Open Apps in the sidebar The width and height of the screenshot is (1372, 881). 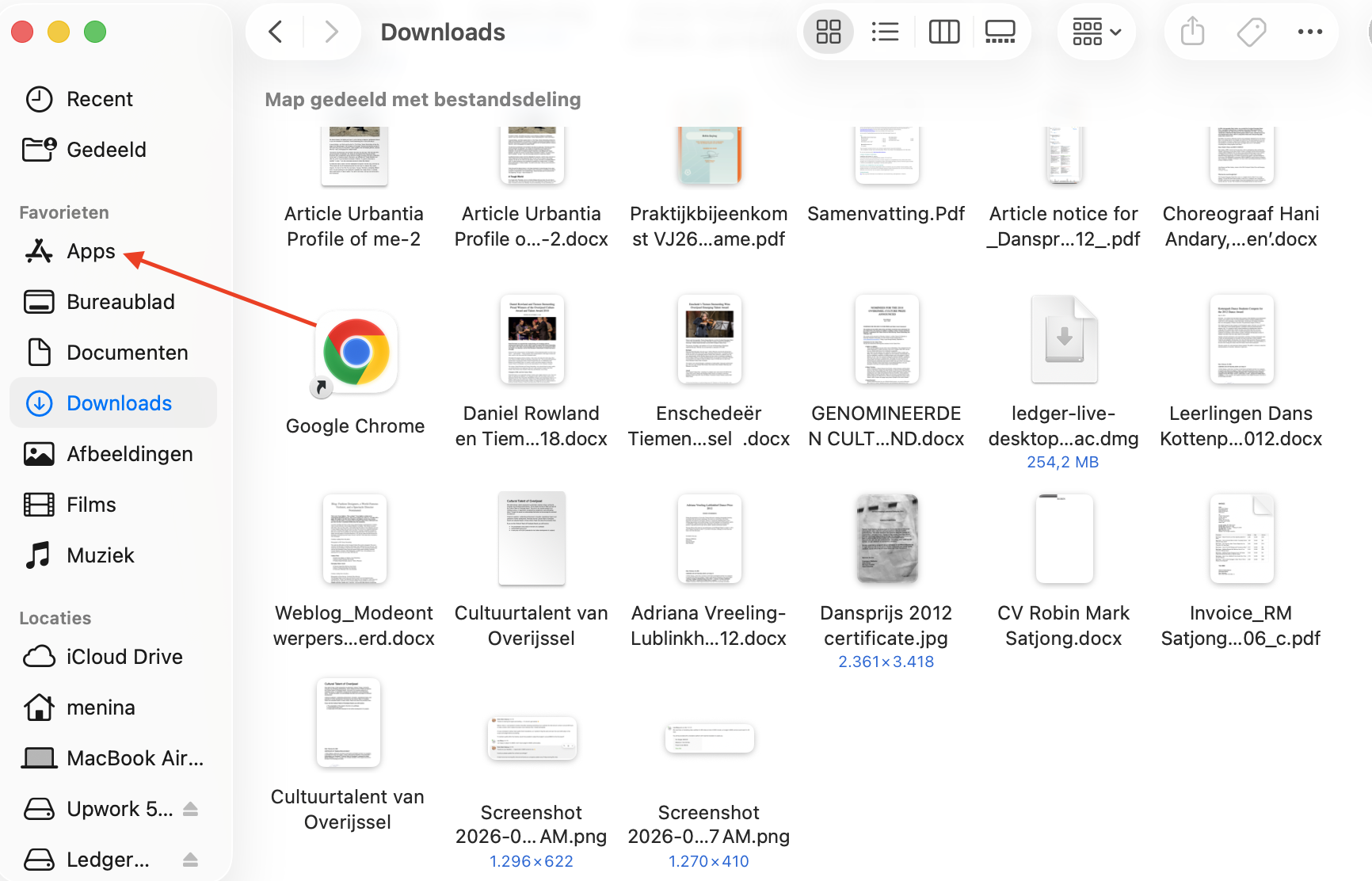pos(90,250)
